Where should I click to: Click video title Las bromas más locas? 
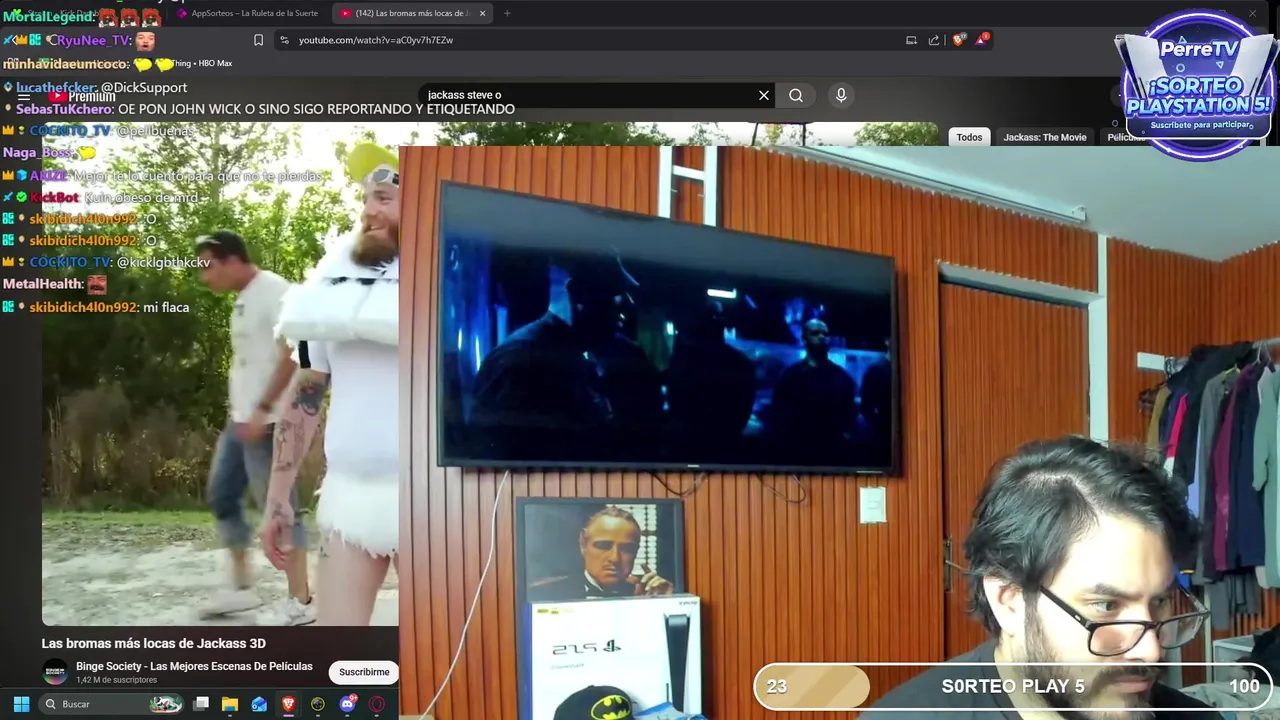[154, 643]
